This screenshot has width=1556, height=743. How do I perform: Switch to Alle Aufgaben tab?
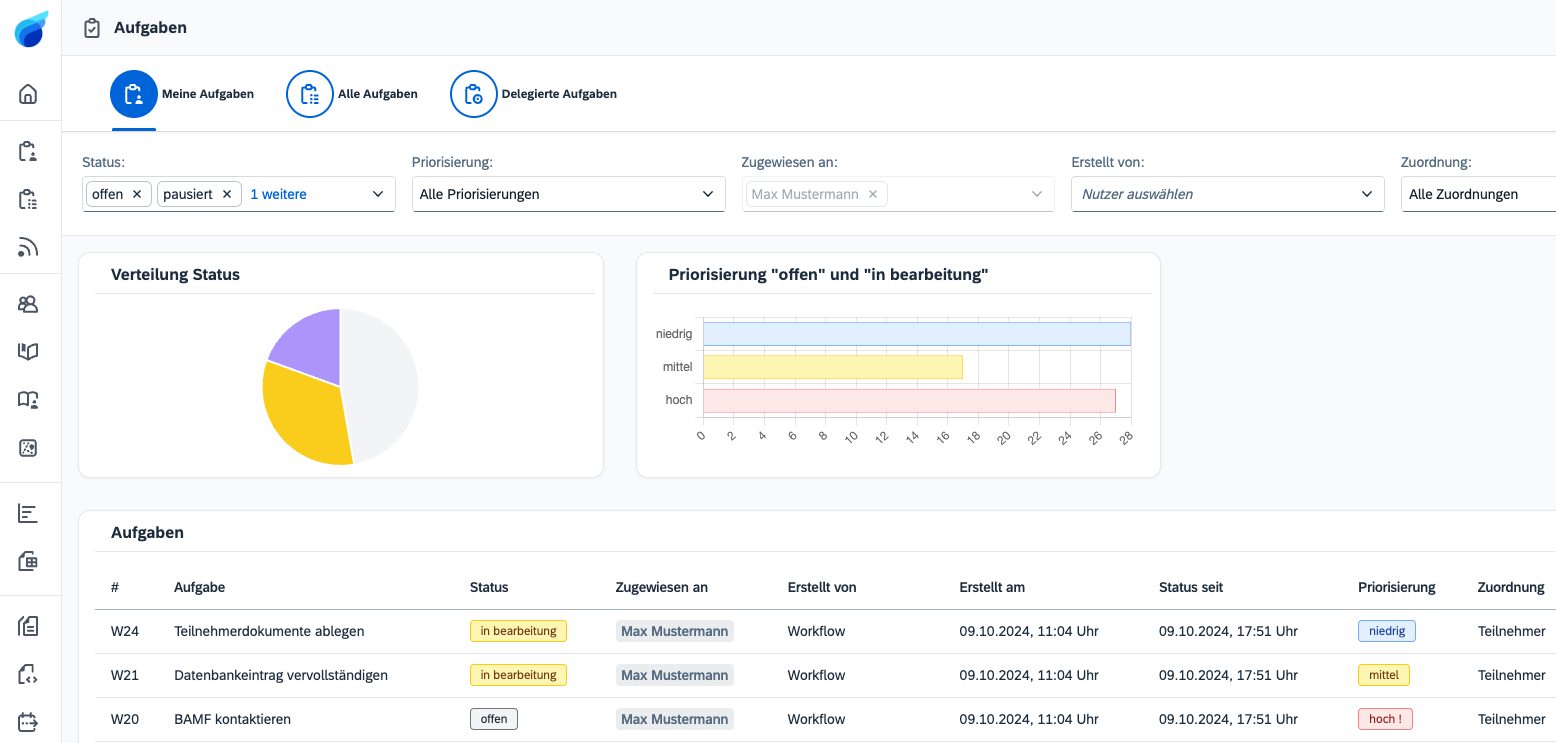click(x=352, y=94)
